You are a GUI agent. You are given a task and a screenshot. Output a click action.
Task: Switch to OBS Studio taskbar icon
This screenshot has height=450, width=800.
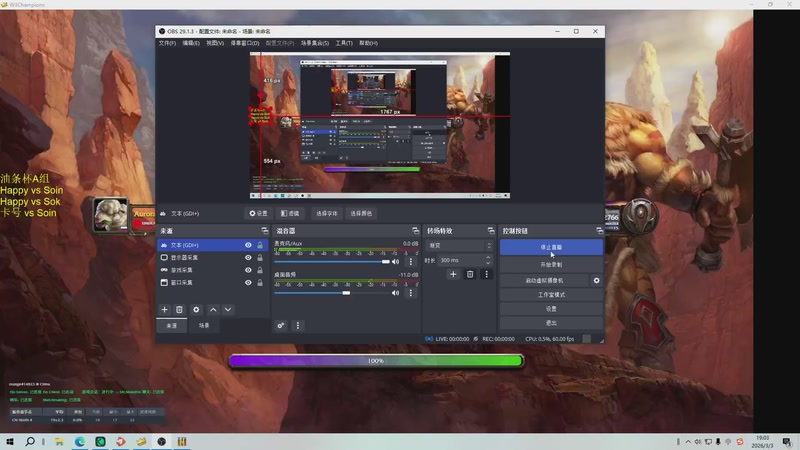tap(162, 442)
